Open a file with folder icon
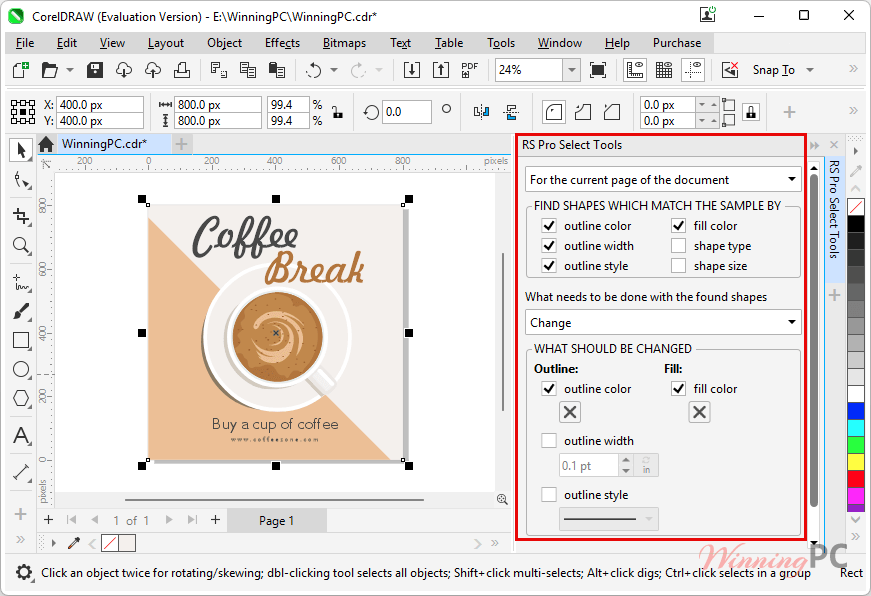This screenshot has width=871, height=596. 50,70
